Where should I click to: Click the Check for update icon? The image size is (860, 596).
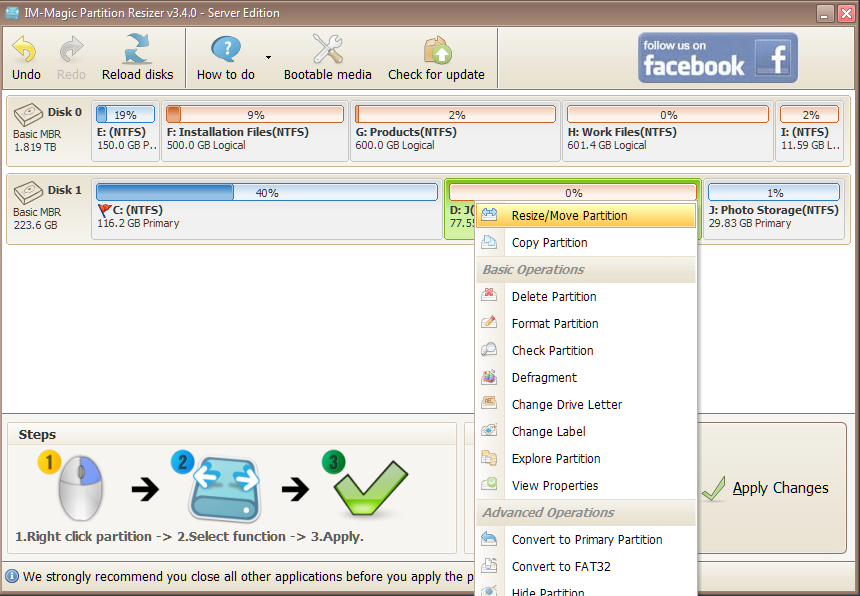(436, 50)
